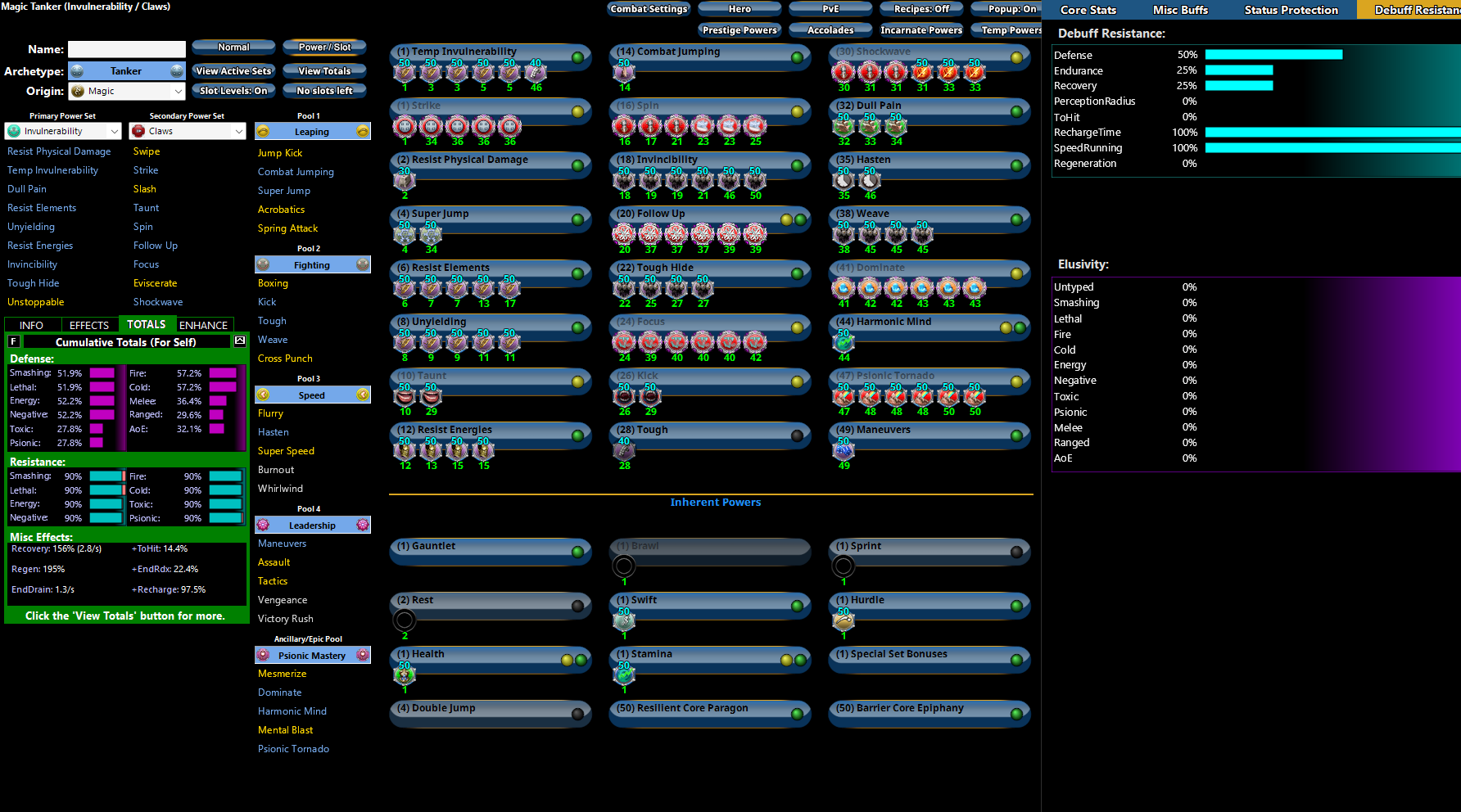
Task: Click the level 46 enhancement slot in Hasten
Action: [x=870, y=181]
